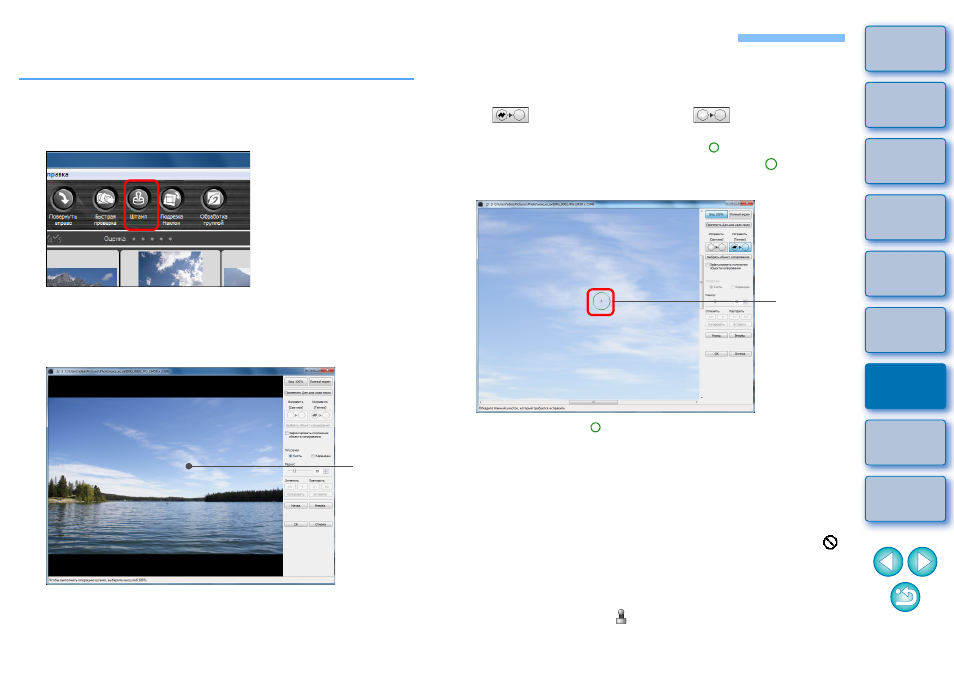Open Quick check (Быстрая проверка) from toolbar
The image size is (954, 674).
click(105, 198)
